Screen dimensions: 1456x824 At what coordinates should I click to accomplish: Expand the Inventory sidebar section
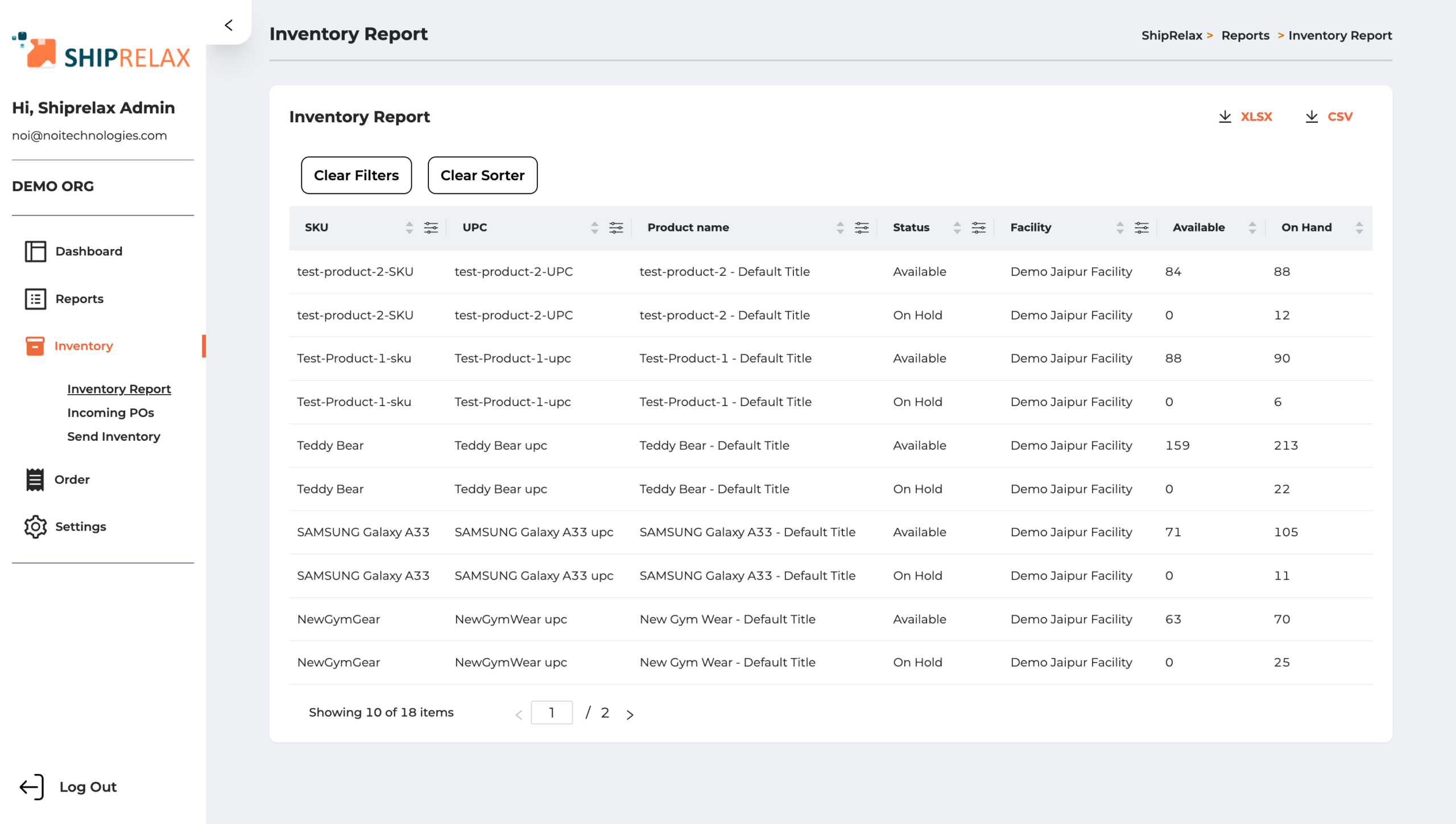(83, 346)
